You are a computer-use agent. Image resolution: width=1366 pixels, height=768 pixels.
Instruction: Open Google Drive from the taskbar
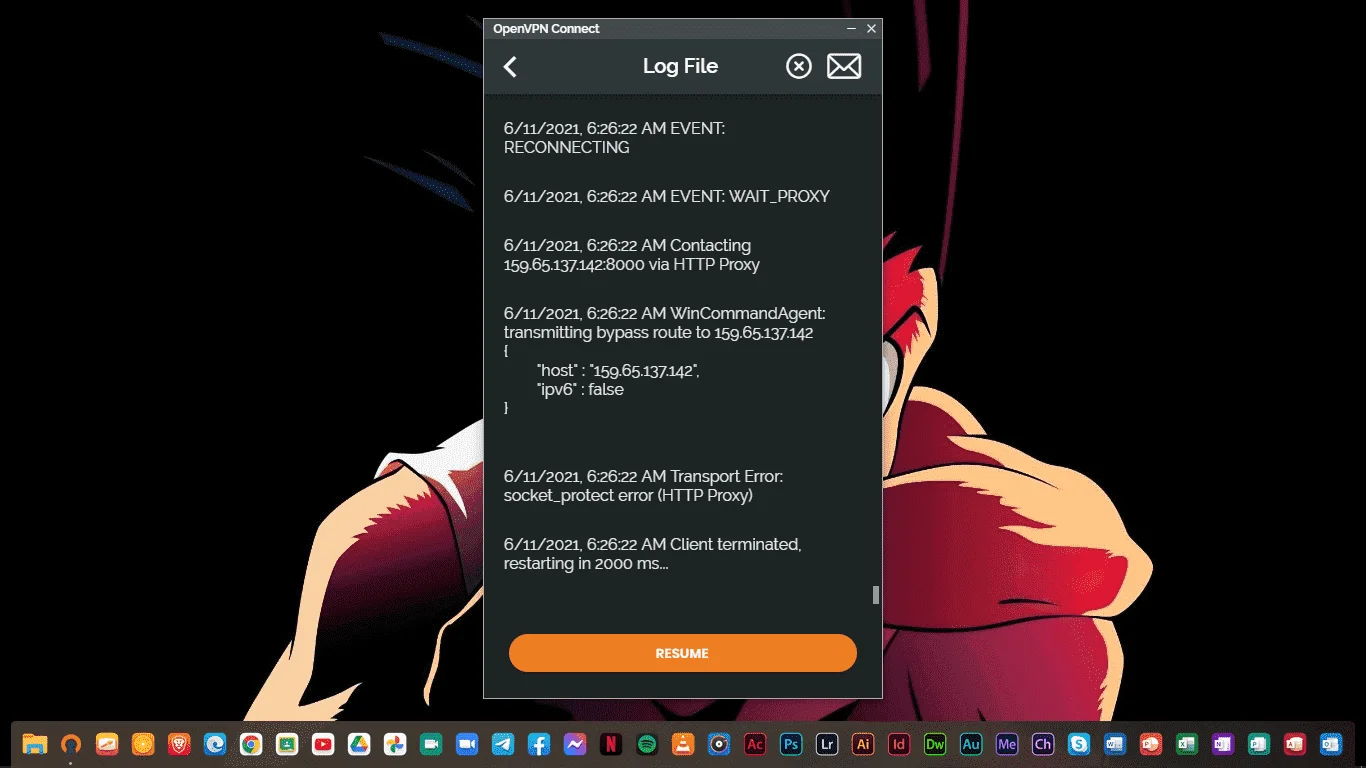[359, 744]
